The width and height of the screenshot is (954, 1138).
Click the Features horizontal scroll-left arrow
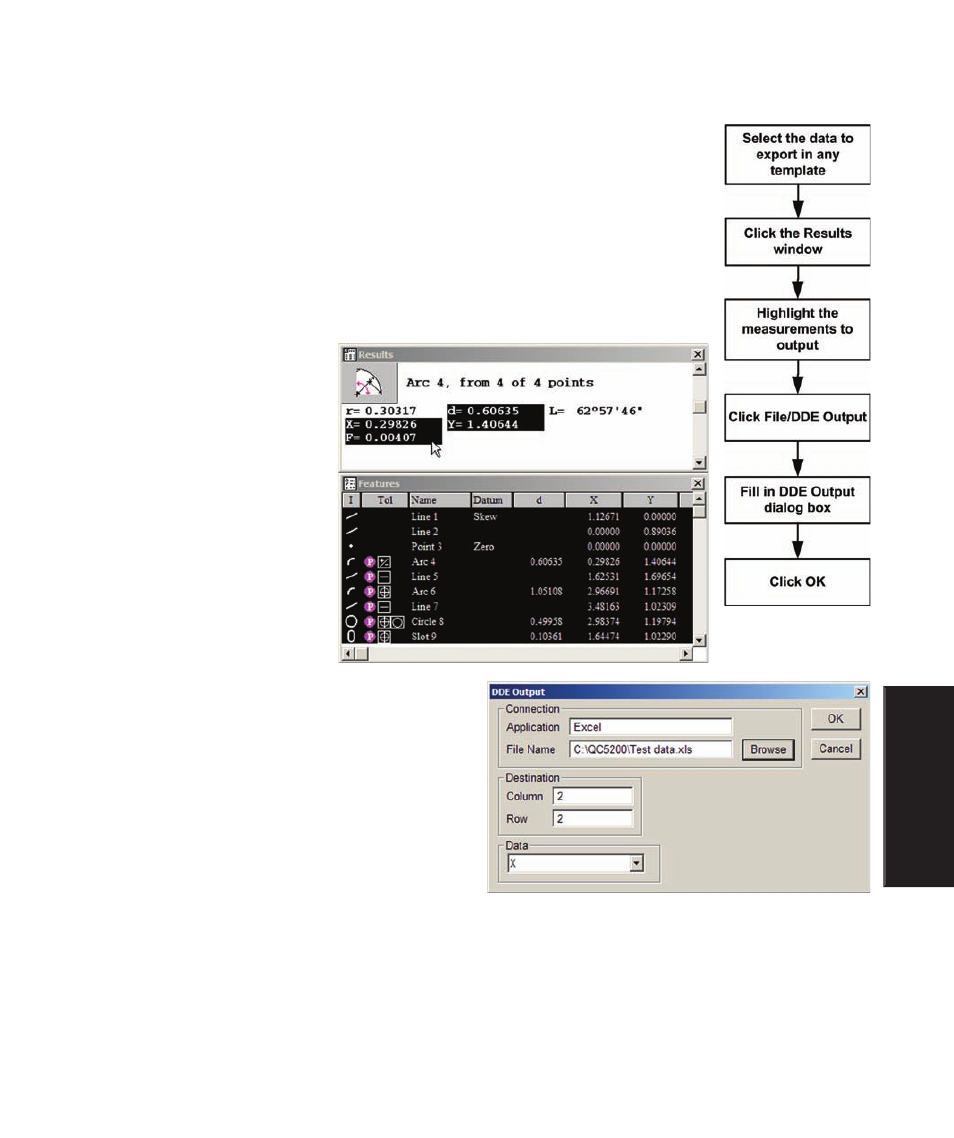coord(348,654)
